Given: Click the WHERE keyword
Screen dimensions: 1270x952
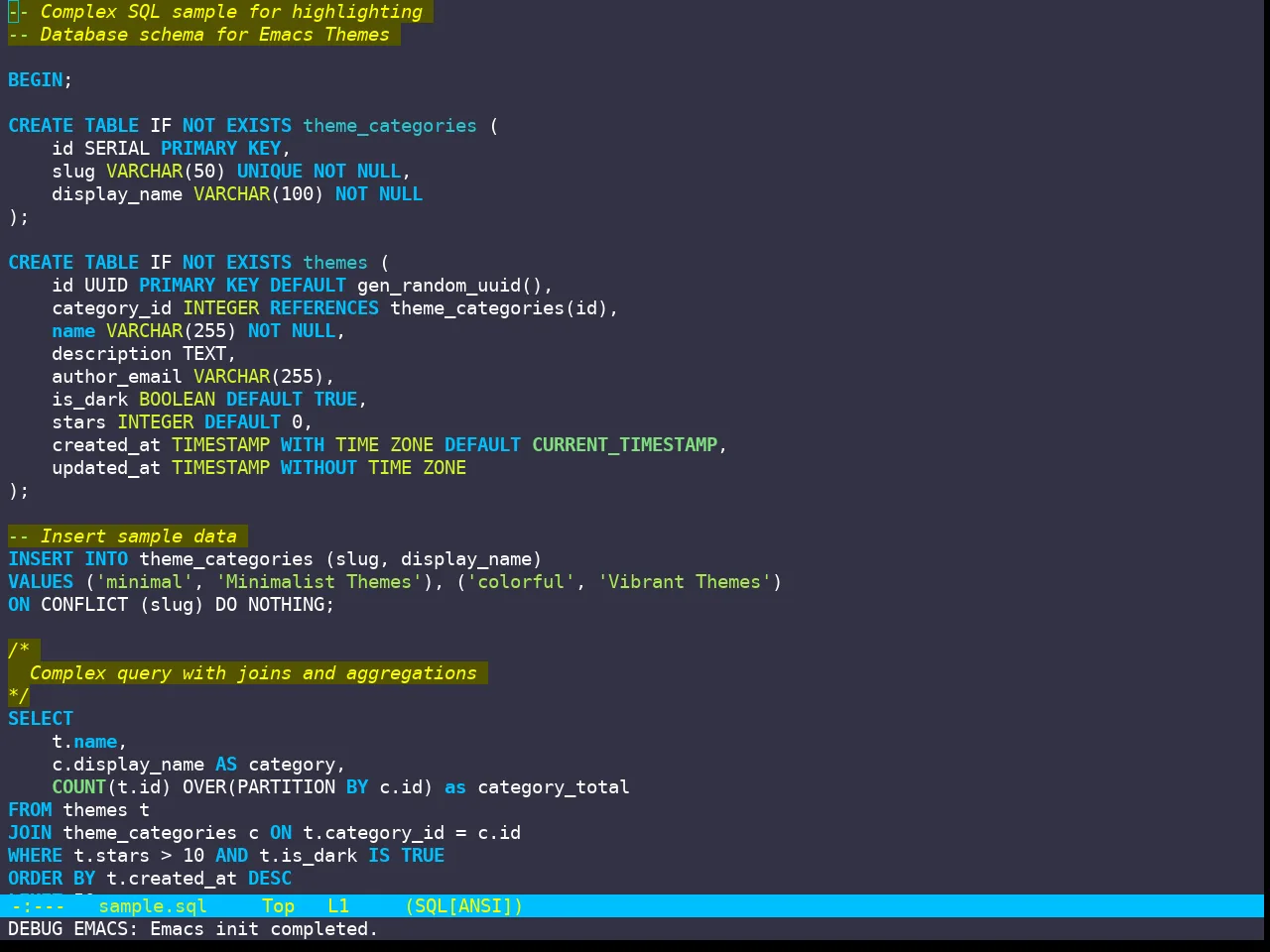Looking at the screenshot, I should [x=35, y=856].
